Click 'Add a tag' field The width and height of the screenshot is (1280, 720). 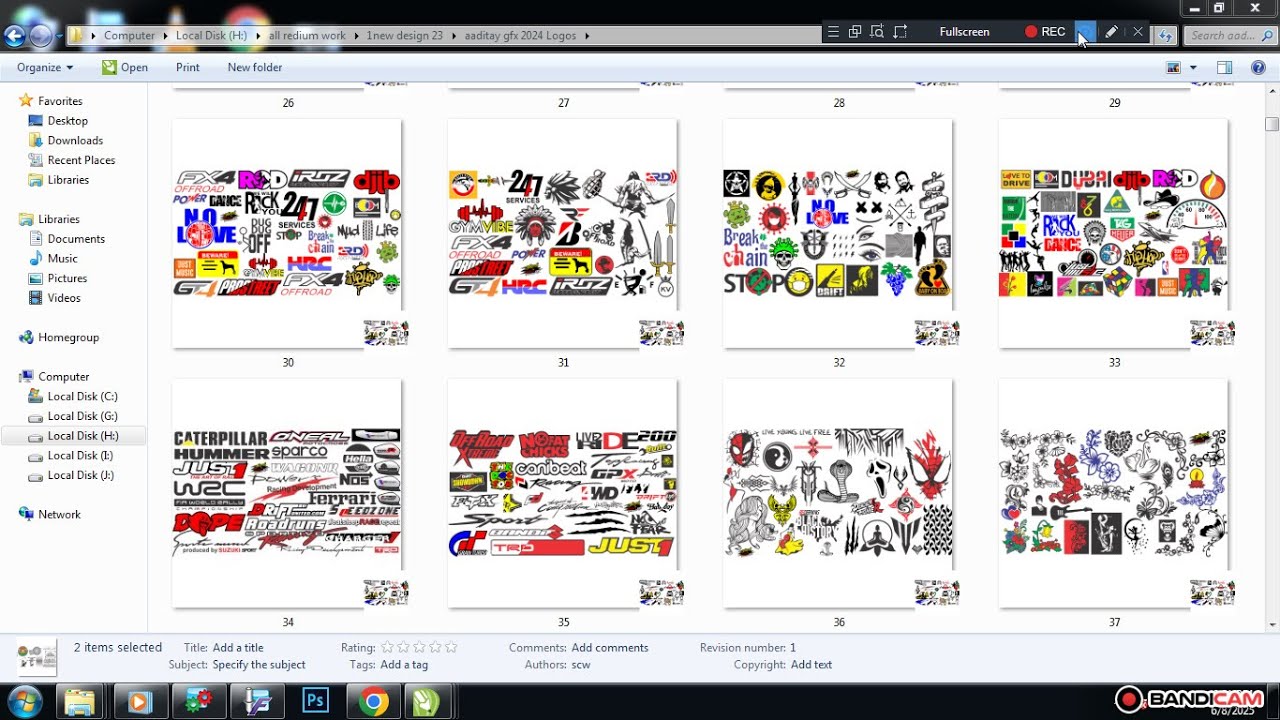tap(404, 665)
